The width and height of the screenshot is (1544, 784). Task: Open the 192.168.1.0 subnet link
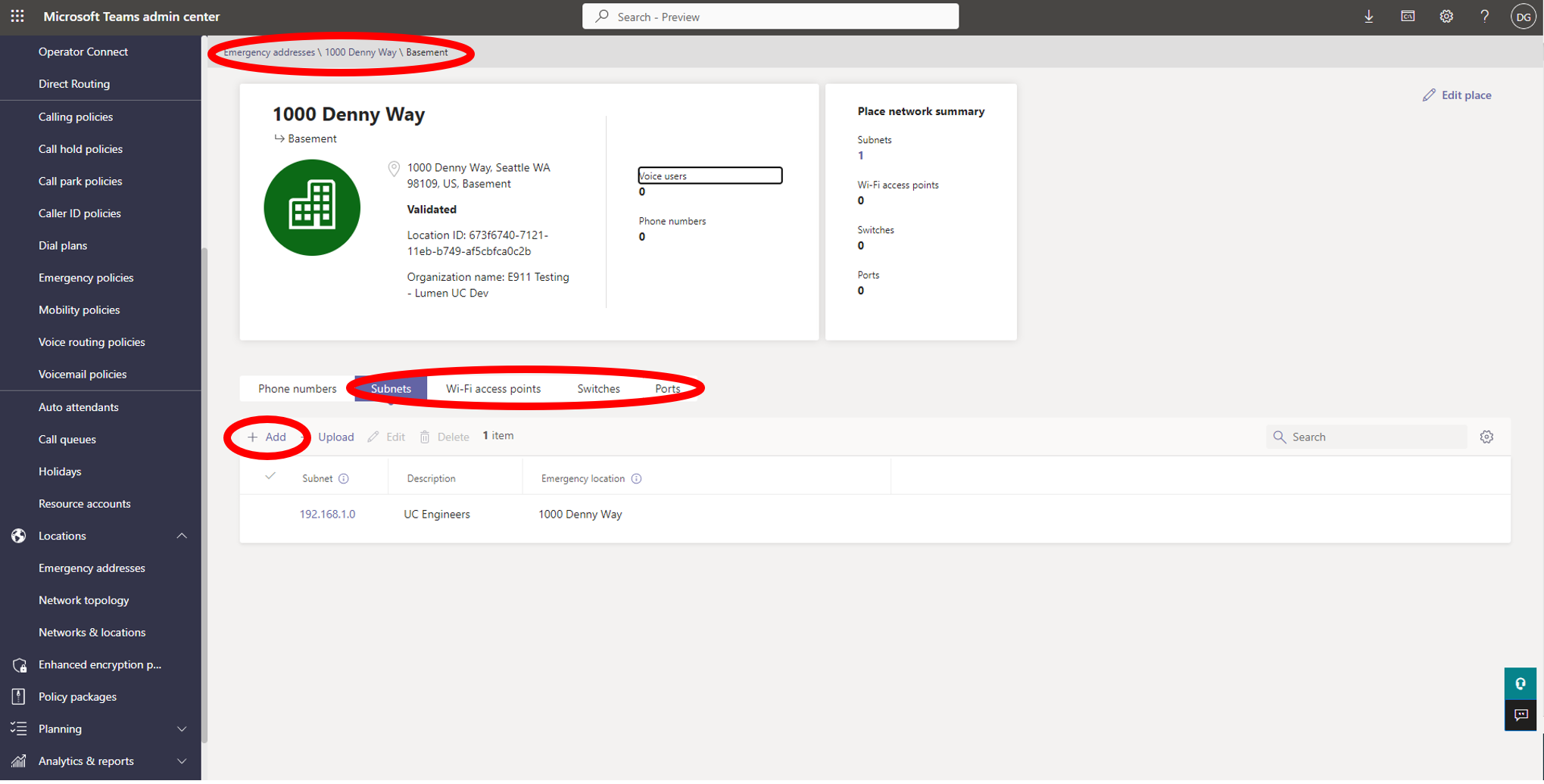(x=327, y=514)
